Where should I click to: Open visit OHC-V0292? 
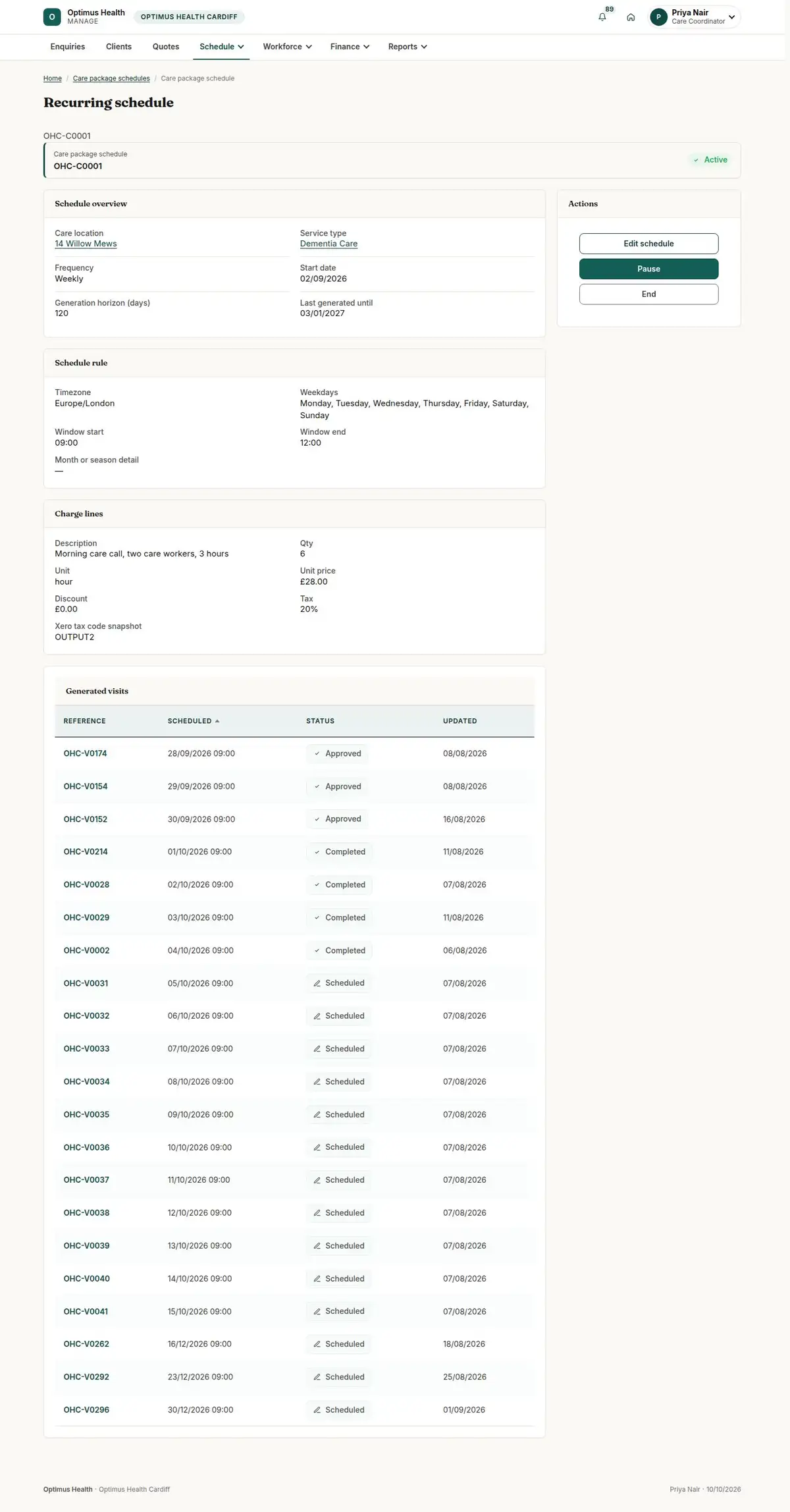tap(86, 1377)
